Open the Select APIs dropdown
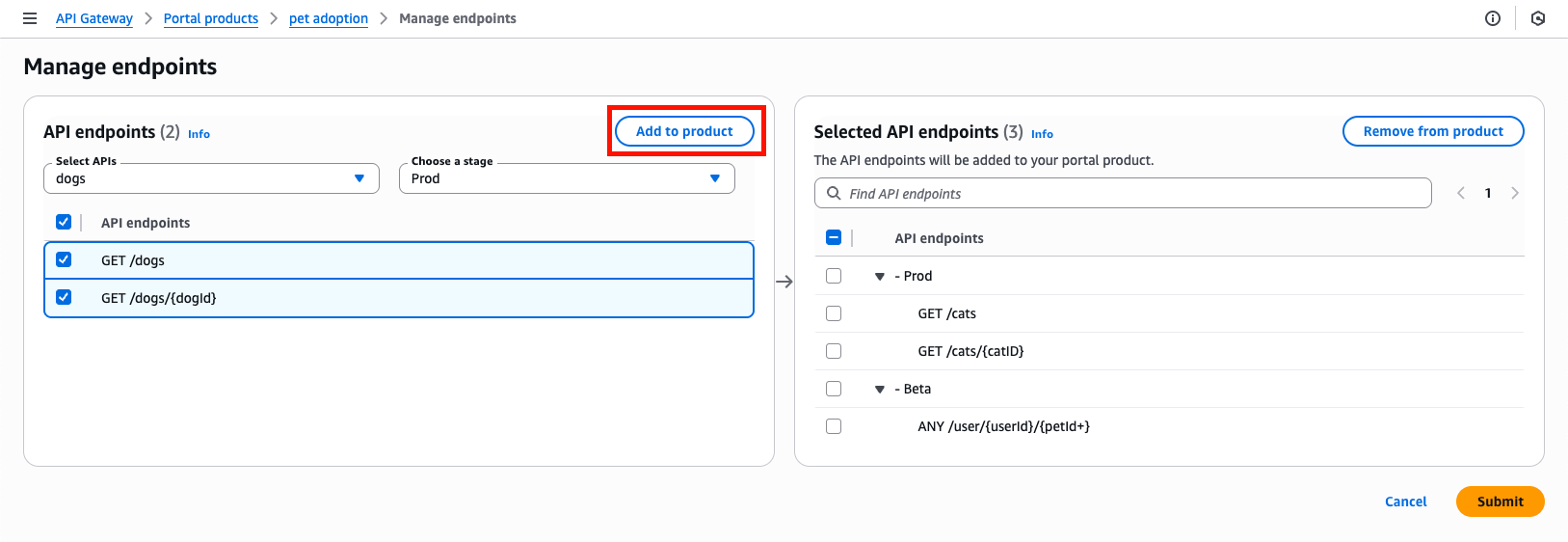This screenshot has width=1568, height=542. click(x=211, y=178)
